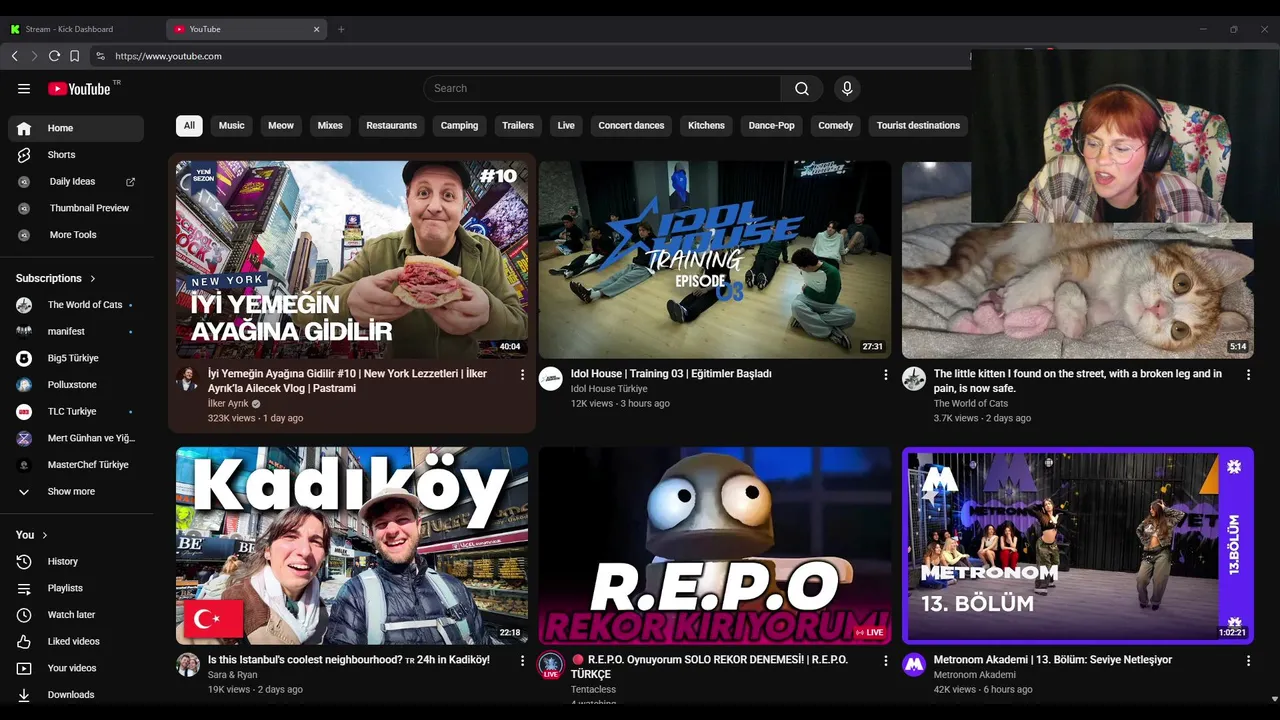This screenshot has width=1280, height=720.
Task: Open Metronom 13. Bölüm thumbnail
Action: coord(1078,546)
